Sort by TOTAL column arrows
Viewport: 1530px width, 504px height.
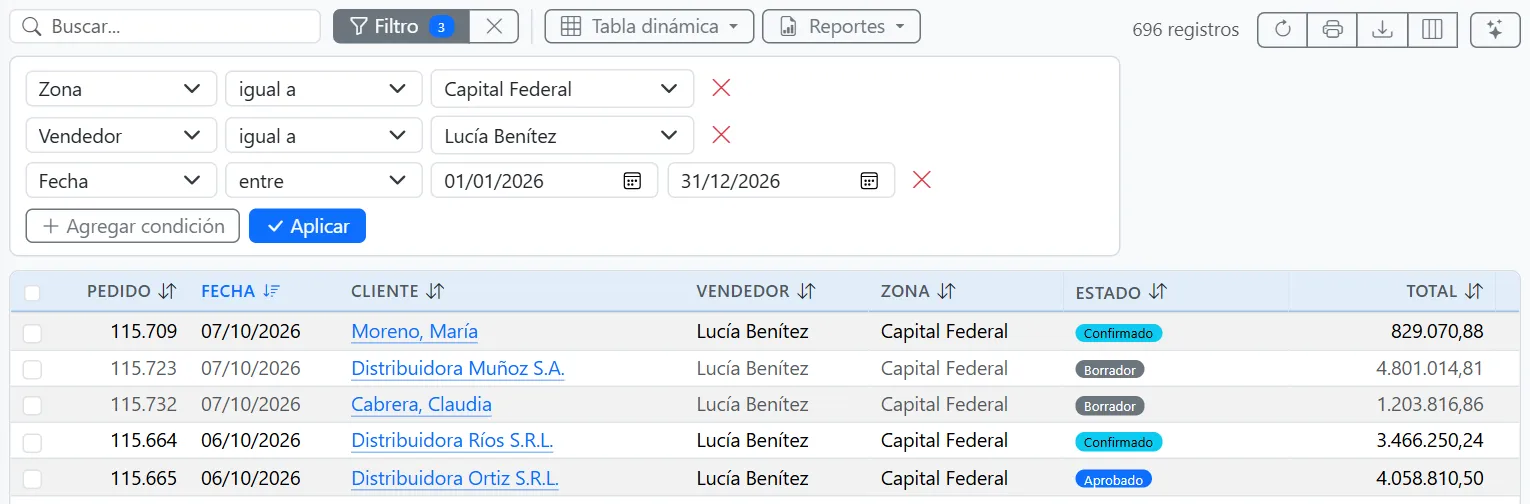[x=1474, y=291]
